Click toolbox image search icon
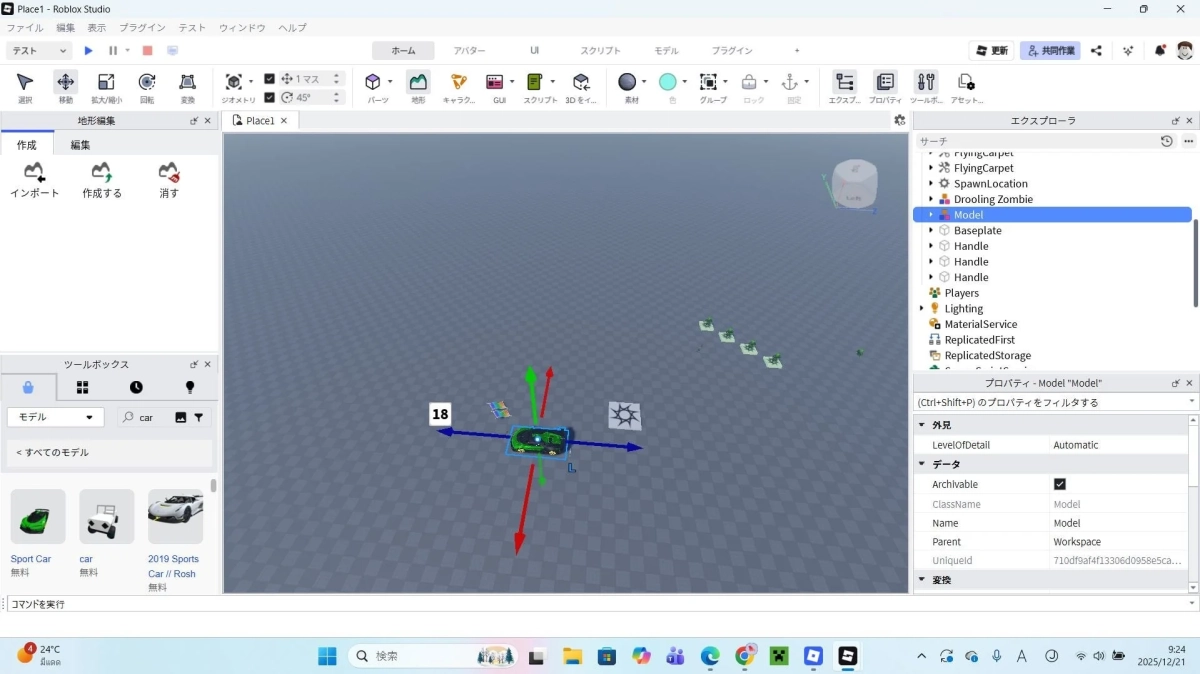 (x=180, y=417)
